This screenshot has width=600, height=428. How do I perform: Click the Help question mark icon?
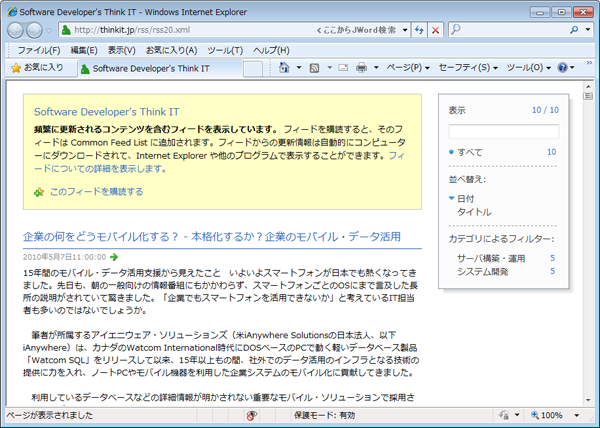563,68
